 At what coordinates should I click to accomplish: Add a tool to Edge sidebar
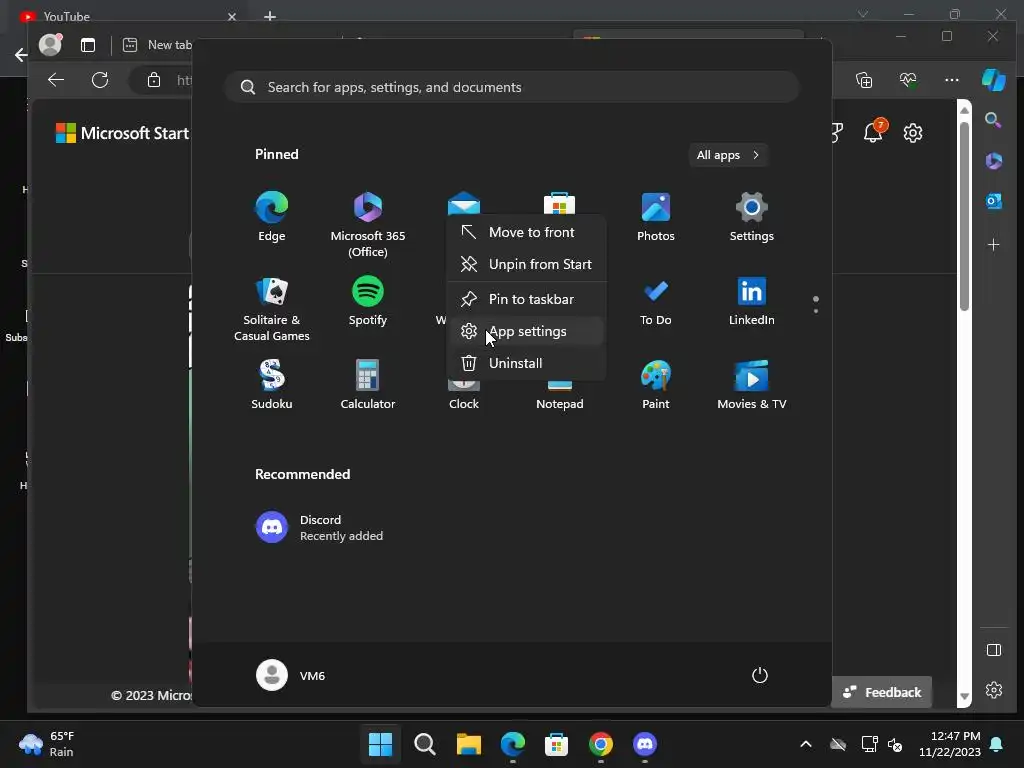click(x=993, y=245)
